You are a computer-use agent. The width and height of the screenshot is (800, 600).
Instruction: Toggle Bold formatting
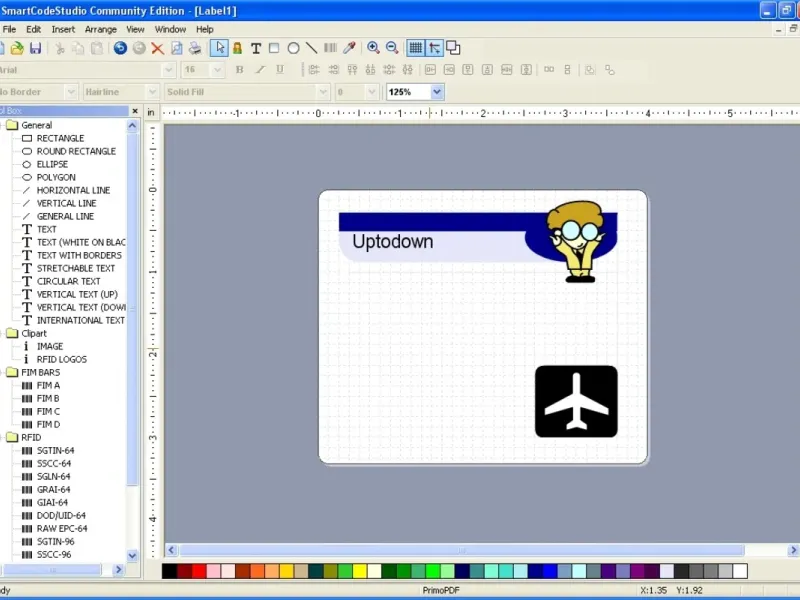pos(239,70)
